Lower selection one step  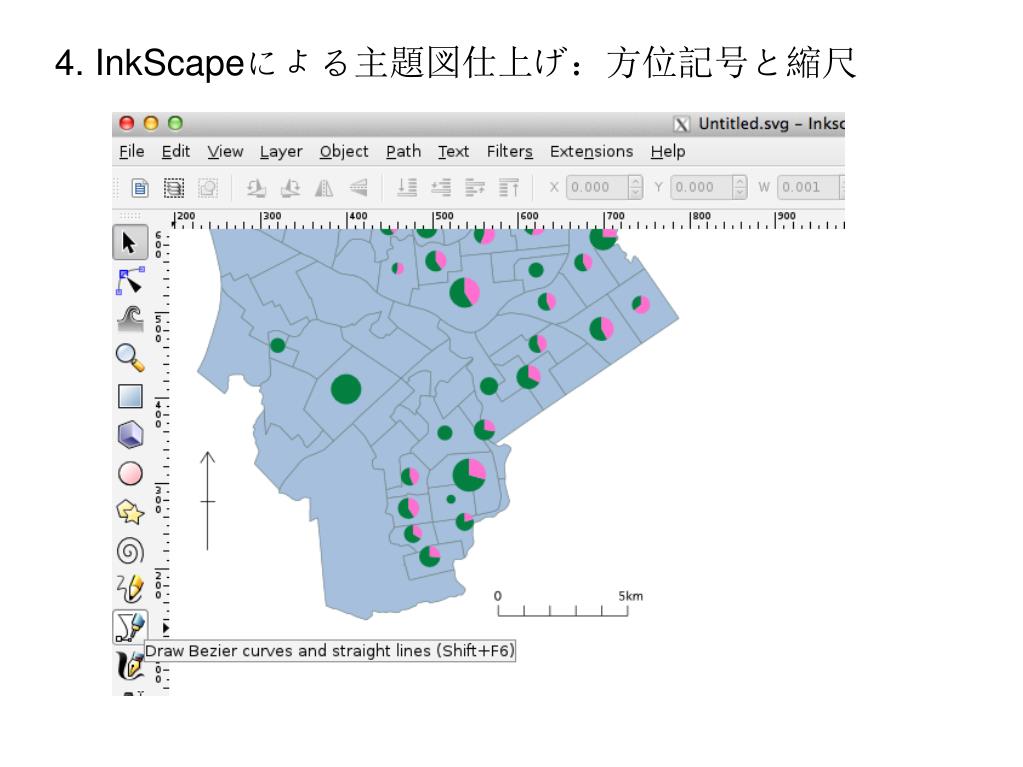pyautogui.click(x=441, y=188)
